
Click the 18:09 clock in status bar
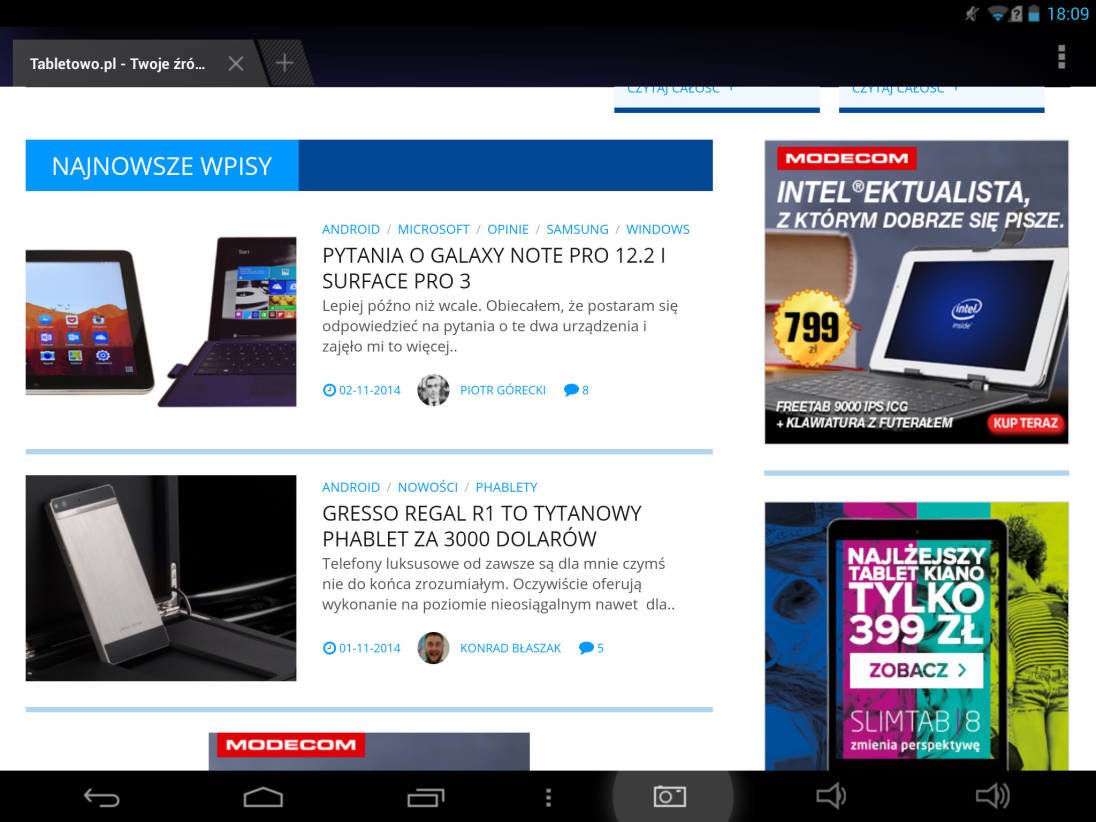1067,14
